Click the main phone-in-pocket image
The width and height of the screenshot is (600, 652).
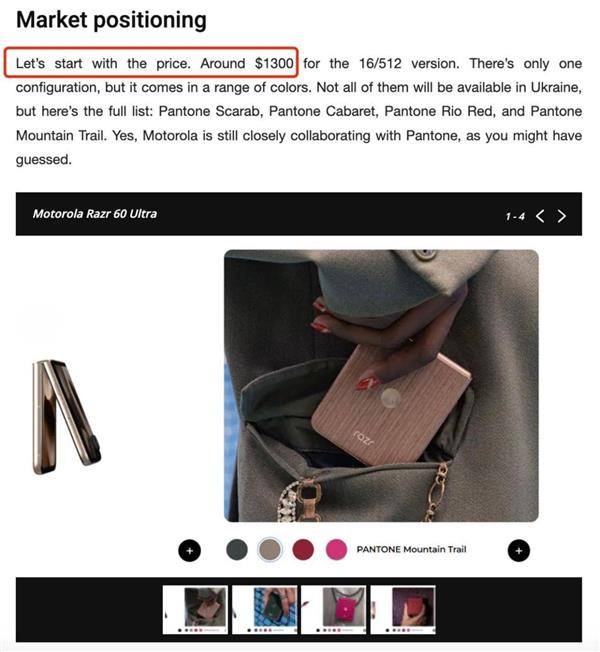[381, 385]
